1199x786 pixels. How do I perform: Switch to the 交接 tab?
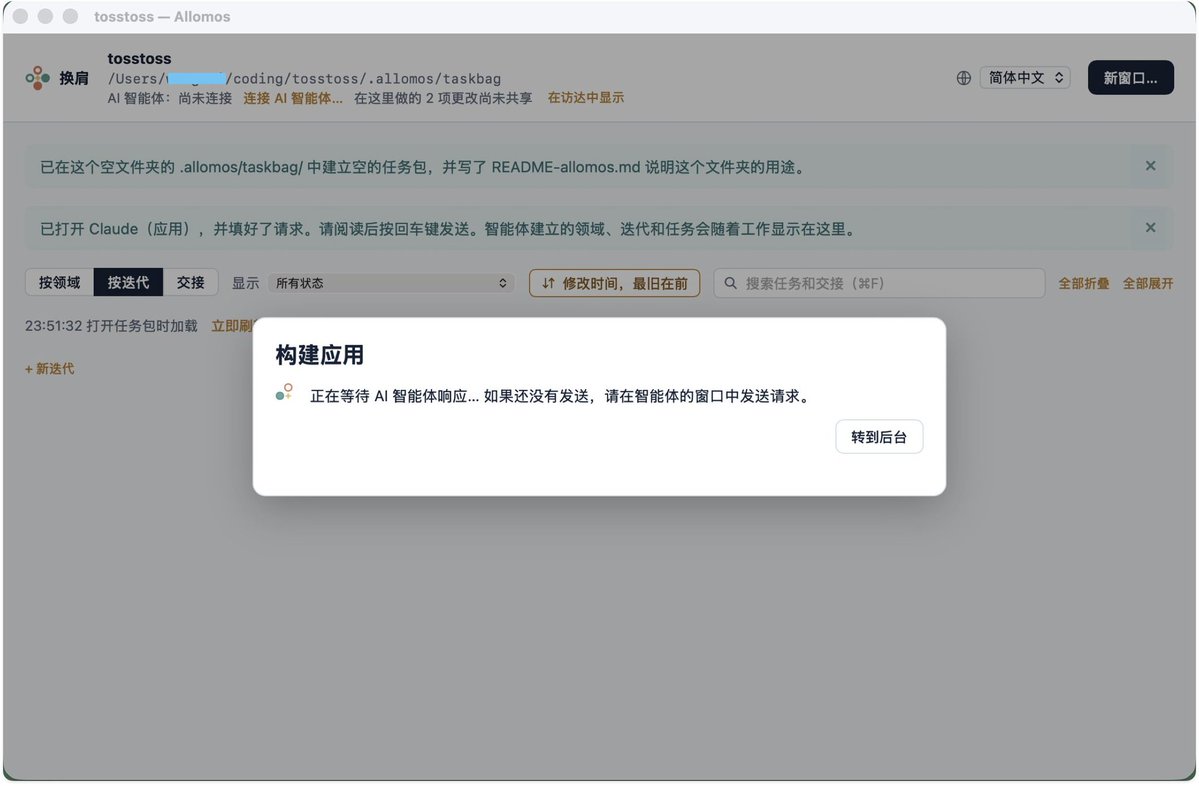coord(190,283)
